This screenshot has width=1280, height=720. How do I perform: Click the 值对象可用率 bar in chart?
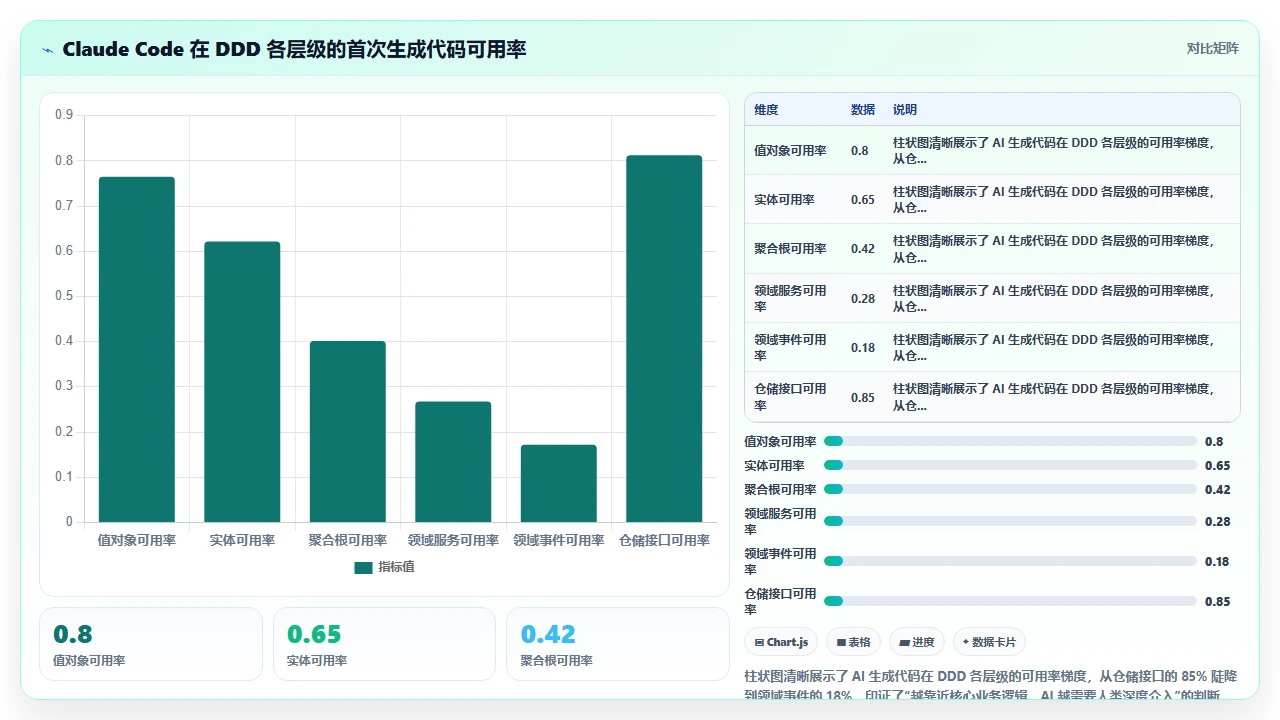tap(137, 349)
